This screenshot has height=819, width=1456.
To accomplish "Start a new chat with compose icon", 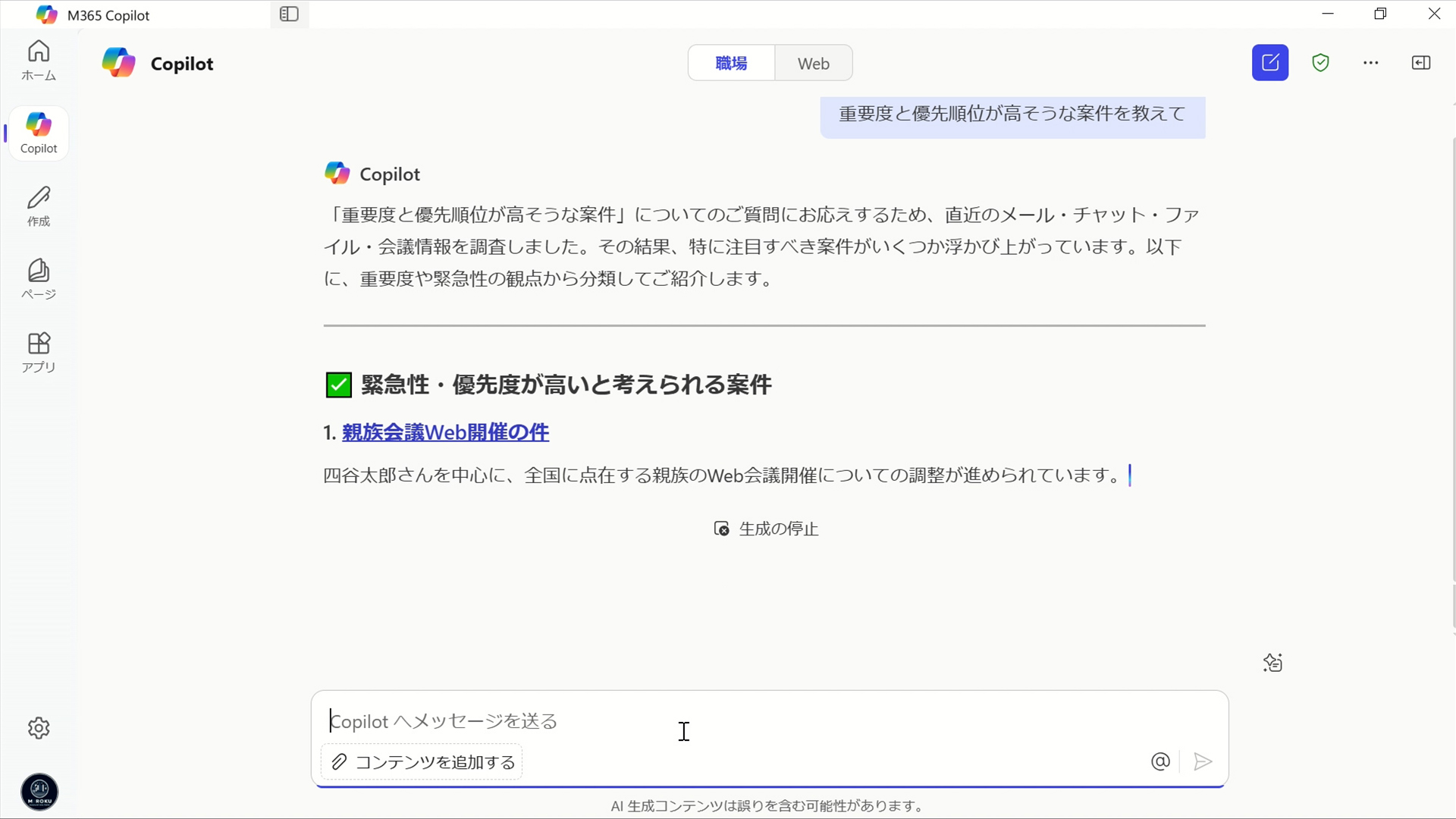I will (x=1270, y=63).
